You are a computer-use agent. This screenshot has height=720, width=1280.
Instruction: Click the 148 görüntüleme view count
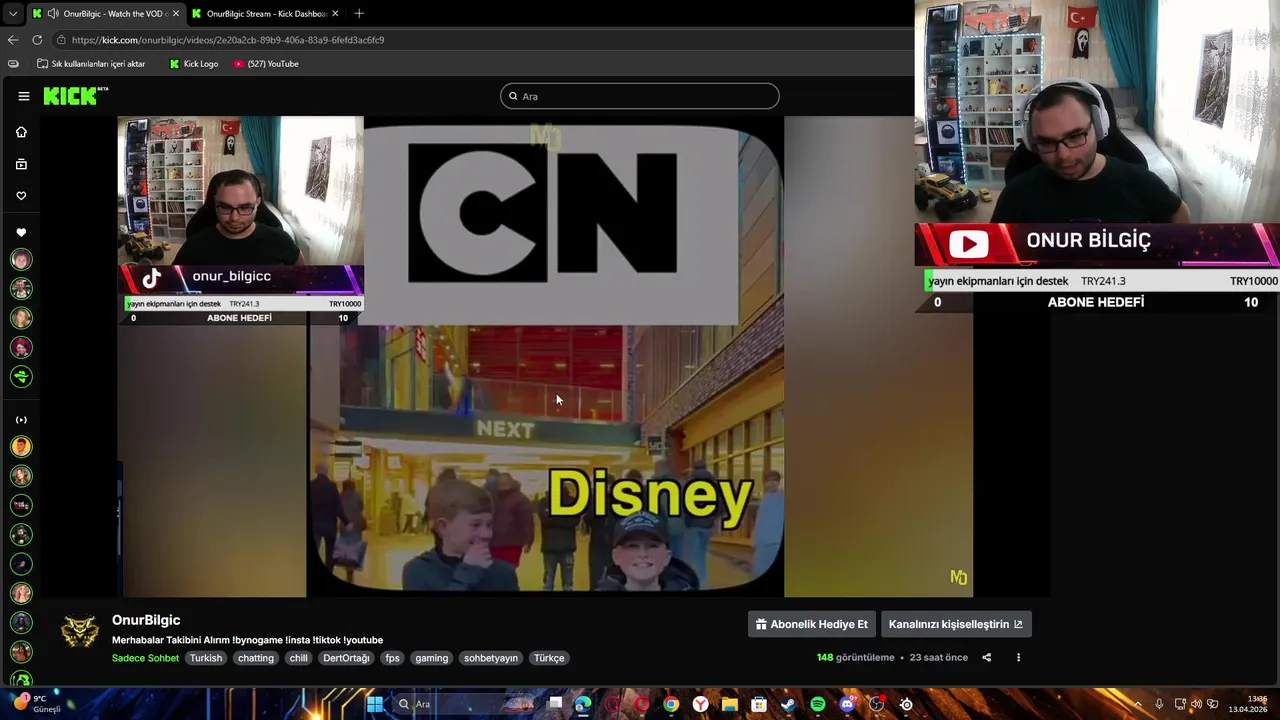tap(855, 657)
